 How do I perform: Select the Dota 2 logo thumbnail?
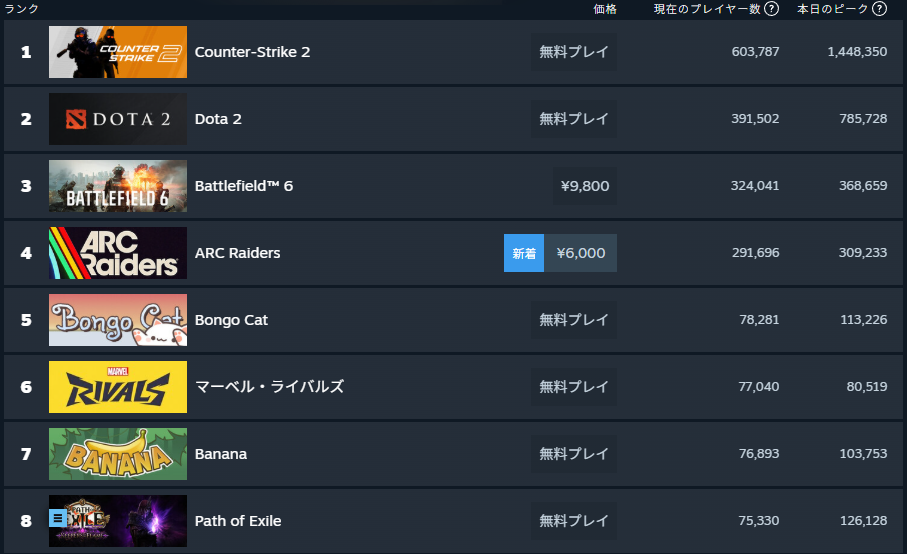(118, 119)
